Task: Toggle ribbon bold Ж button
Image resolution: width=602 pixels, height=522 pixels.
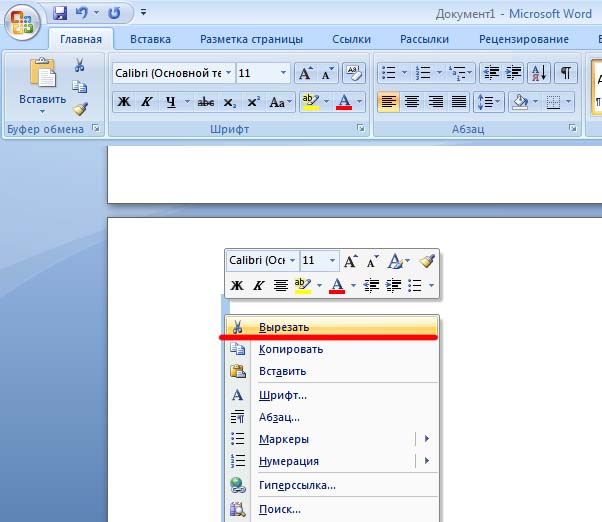Action: pyautogui.click(x=124, y=102)
